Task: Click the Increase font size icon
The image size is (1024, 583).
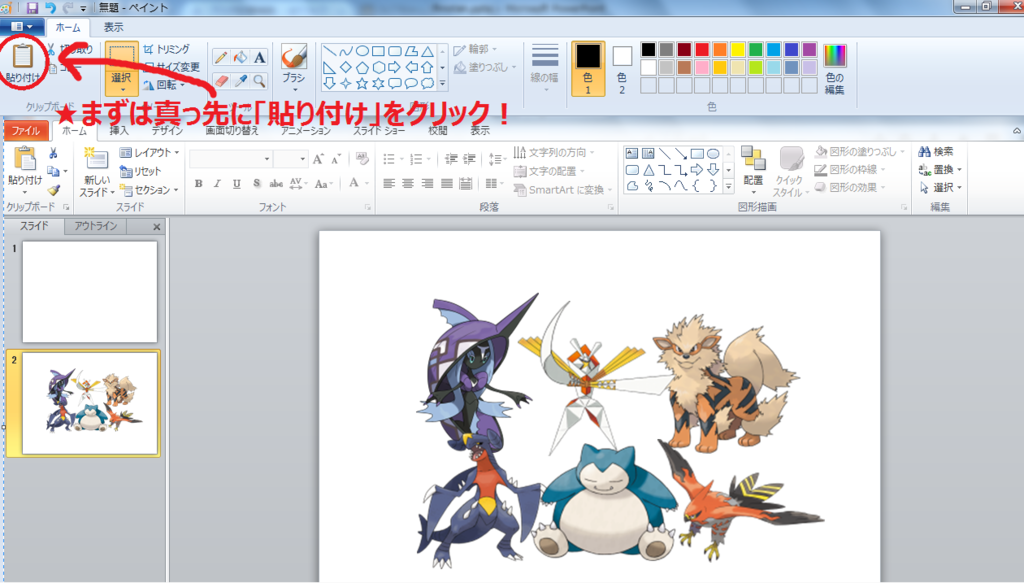Action: click(318, 159)
